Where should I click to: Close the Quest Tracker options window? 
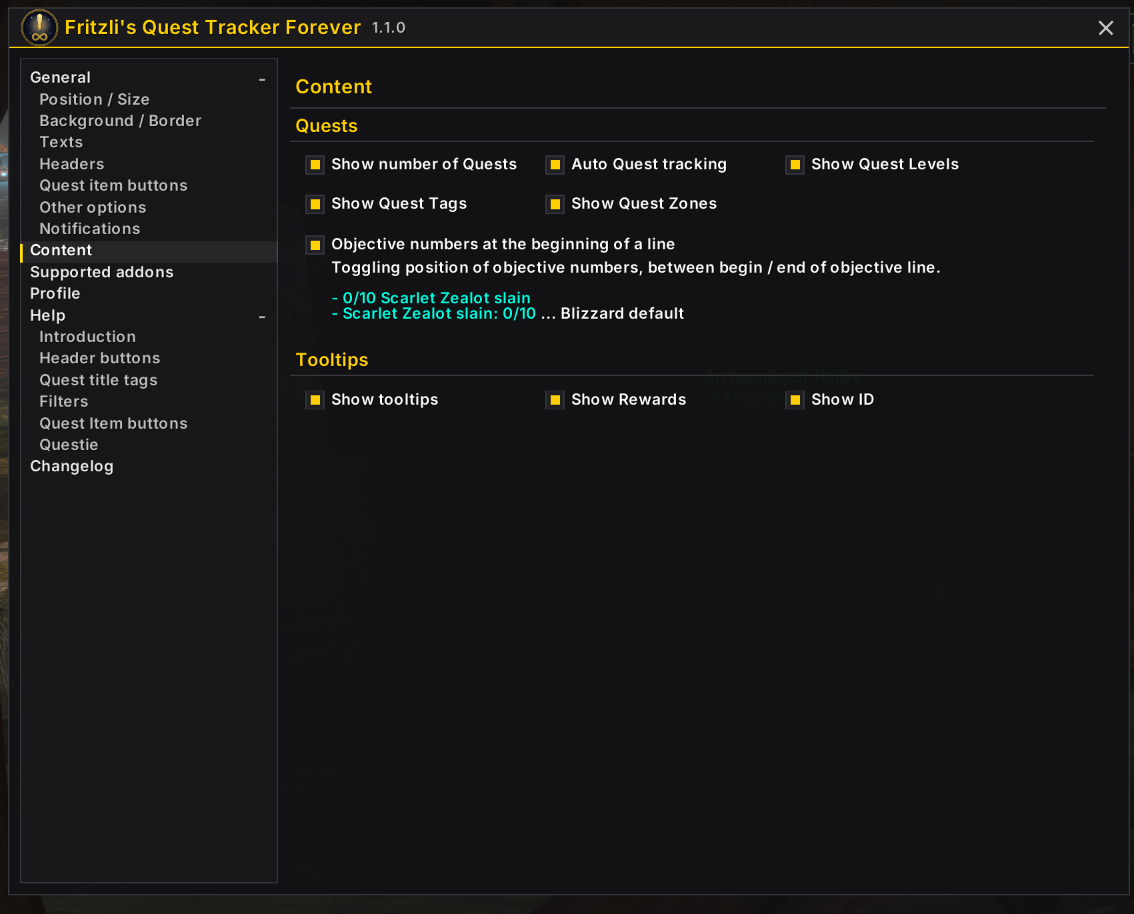pyautogui.click(x=1105, y=28)
